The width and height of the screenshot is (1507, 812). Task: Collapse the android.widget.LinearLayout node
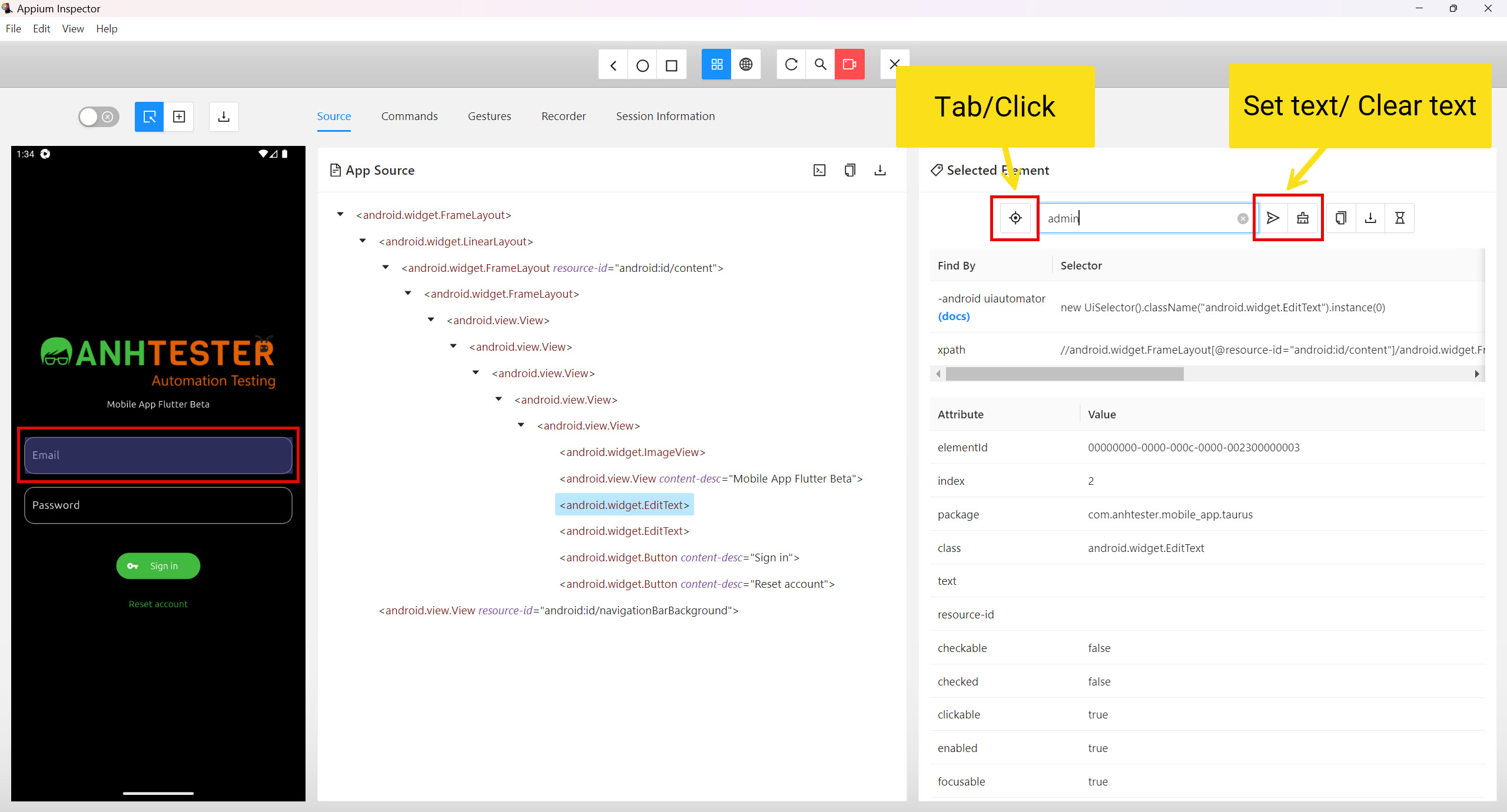[363, 241]
